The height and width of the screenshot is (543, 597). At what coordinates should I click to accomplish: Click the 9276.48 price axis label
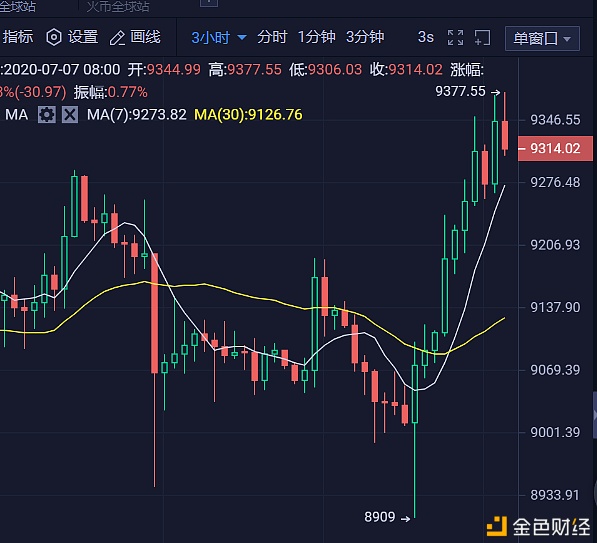555,182
